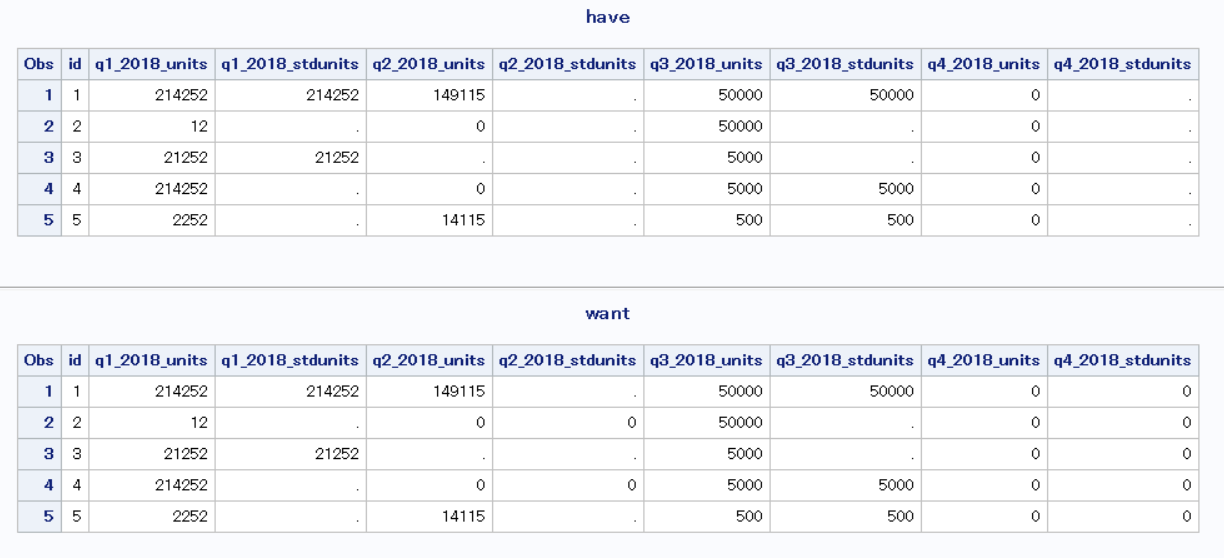The image size is (1224, 558).
Task: Click 21252 under q1_2018_stdunits in have table
Action: (x=336, y=157)
